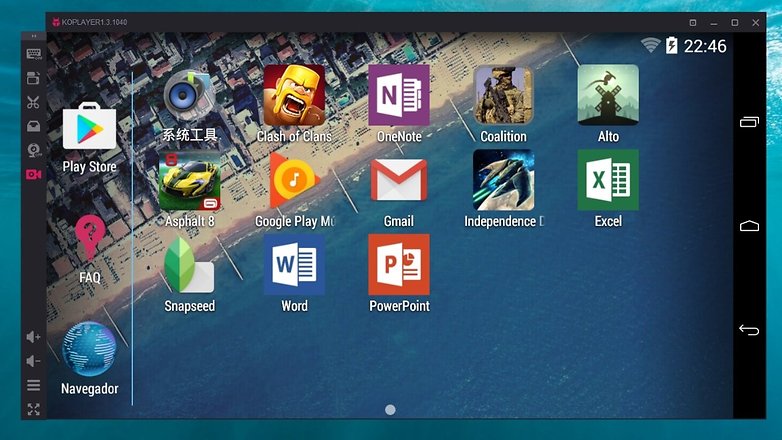The width and height of the screenshot is (782, 440).
Task: Open the 系统工具 system tools folder
Action: 189,95
